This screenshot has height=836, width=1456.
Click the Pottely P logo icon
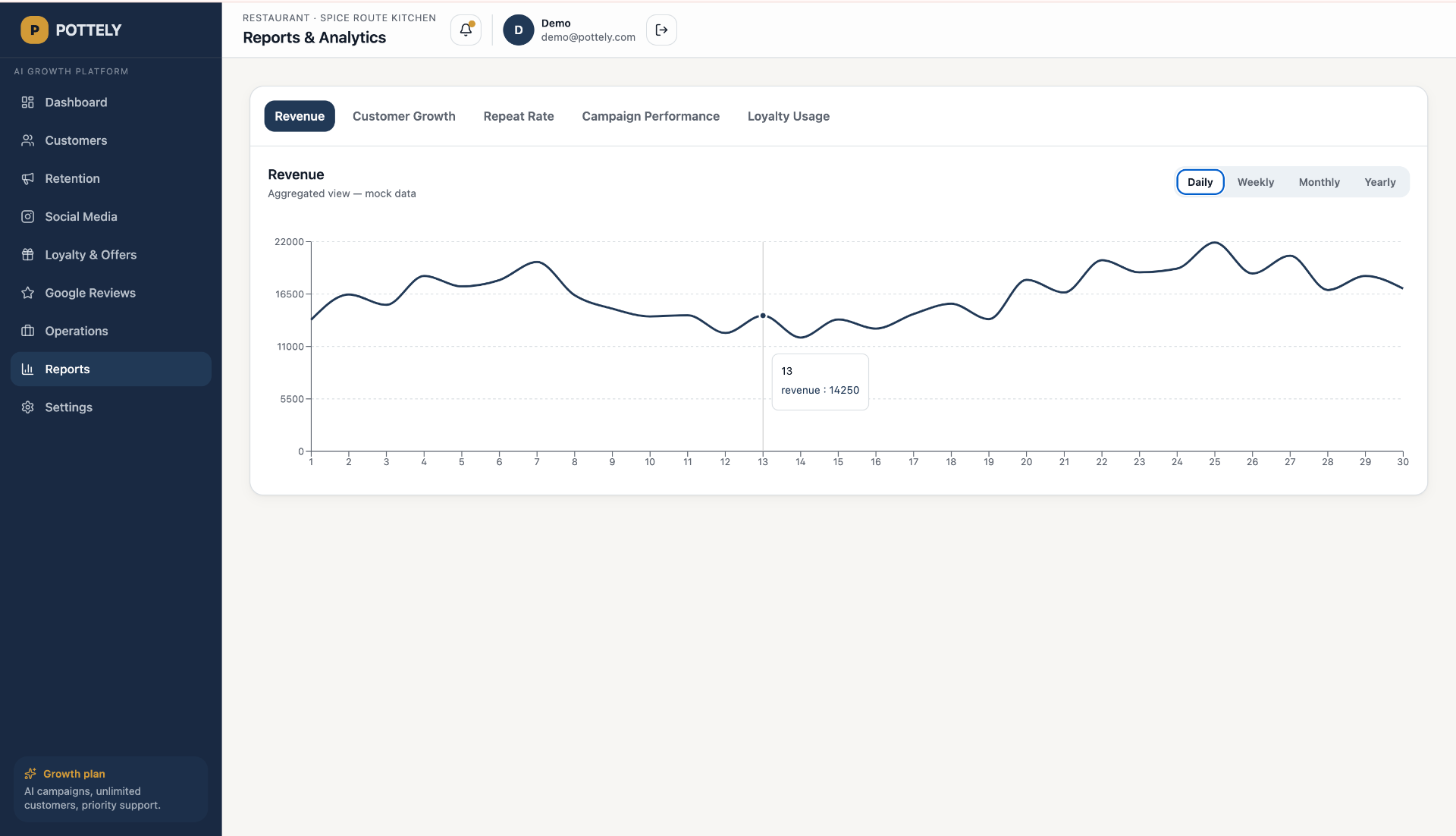(34, 30)
